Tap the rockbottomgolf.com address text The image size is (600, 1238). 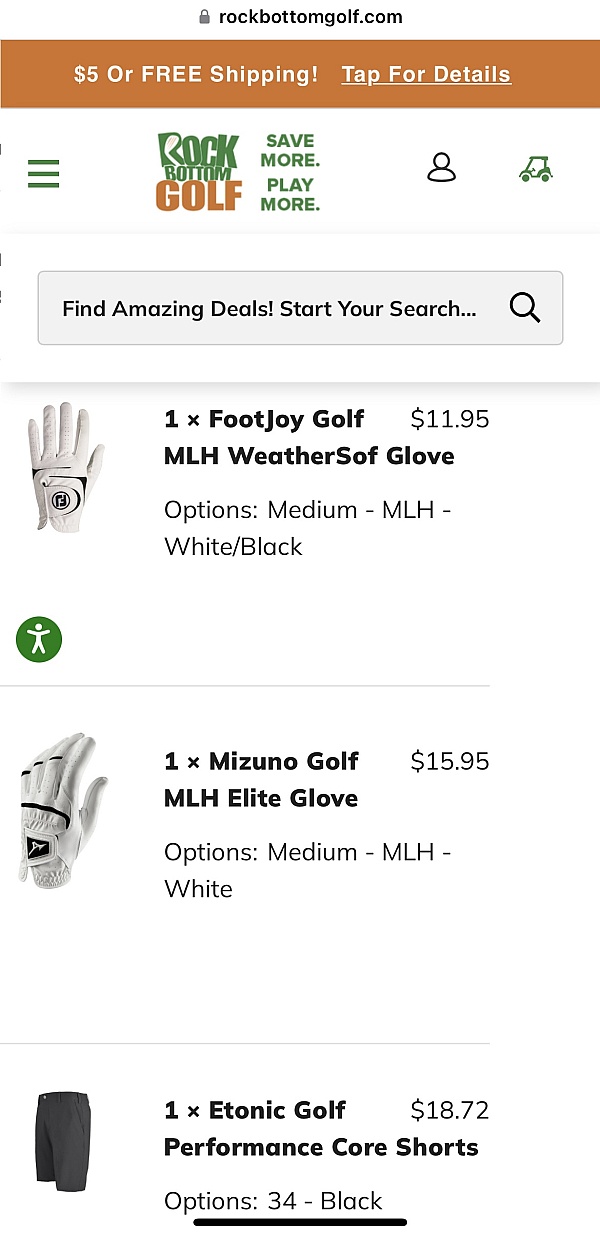pyautogui.click(x=310, y=17)
